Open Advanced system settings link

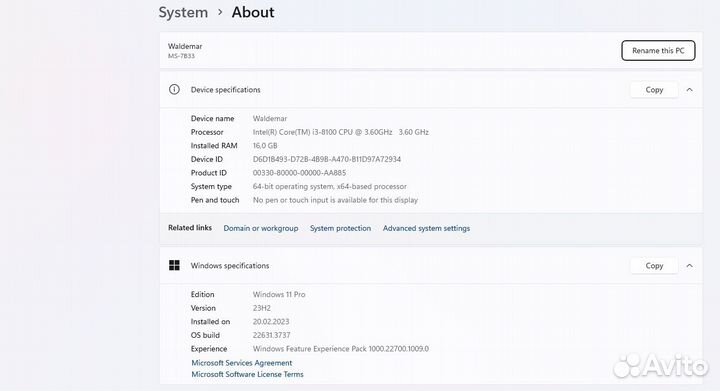click(426, 228)
